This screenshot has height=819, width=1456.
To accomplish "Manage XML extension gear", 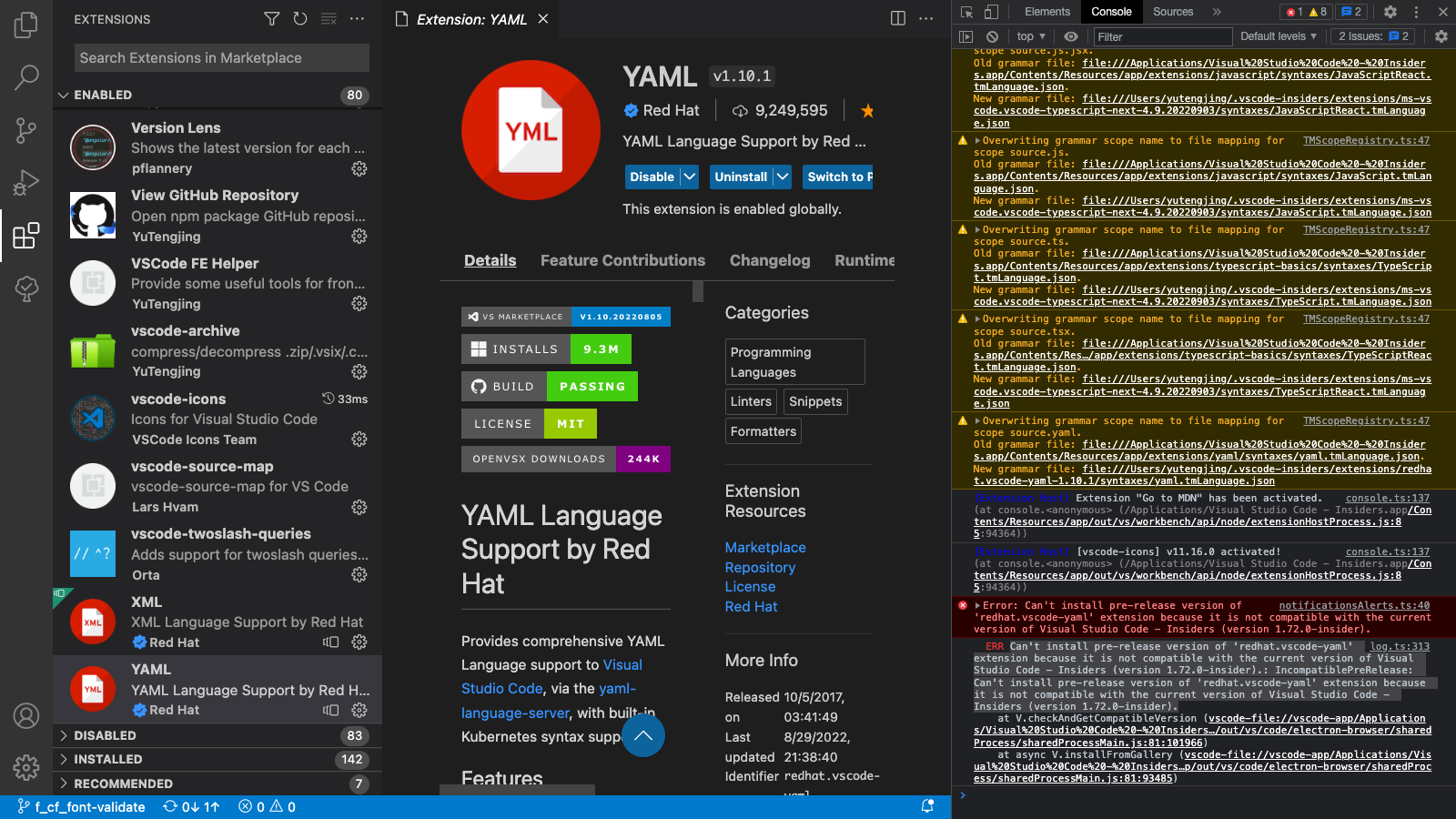I will click(x=359, y=642).
